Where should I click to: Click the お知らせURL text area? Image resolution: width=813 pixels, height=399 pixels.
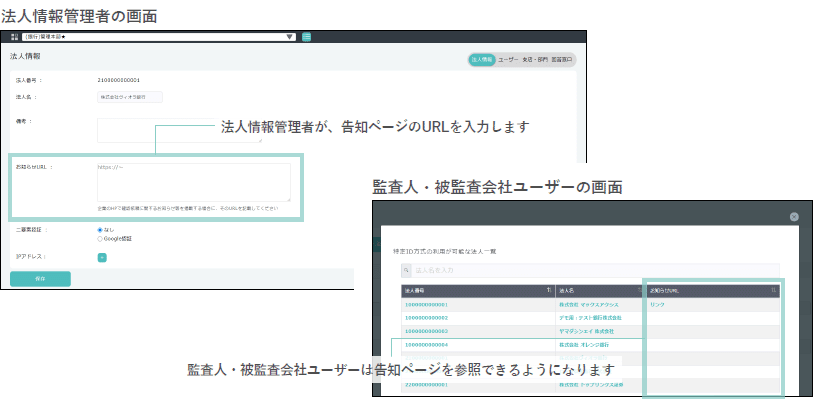(193, 182)
